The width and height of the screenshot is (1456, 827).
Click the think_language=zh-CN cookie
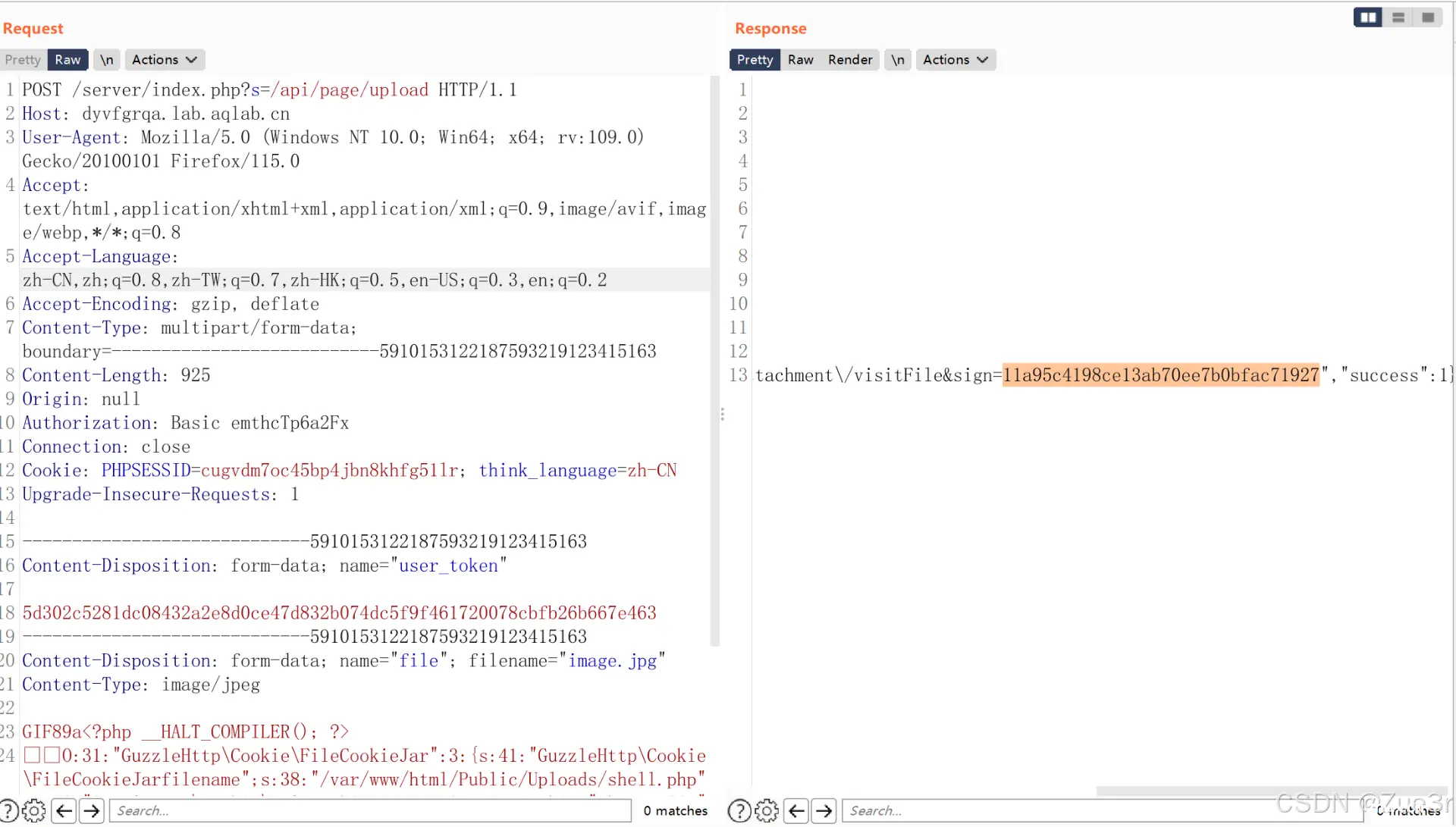coord(578,471)
